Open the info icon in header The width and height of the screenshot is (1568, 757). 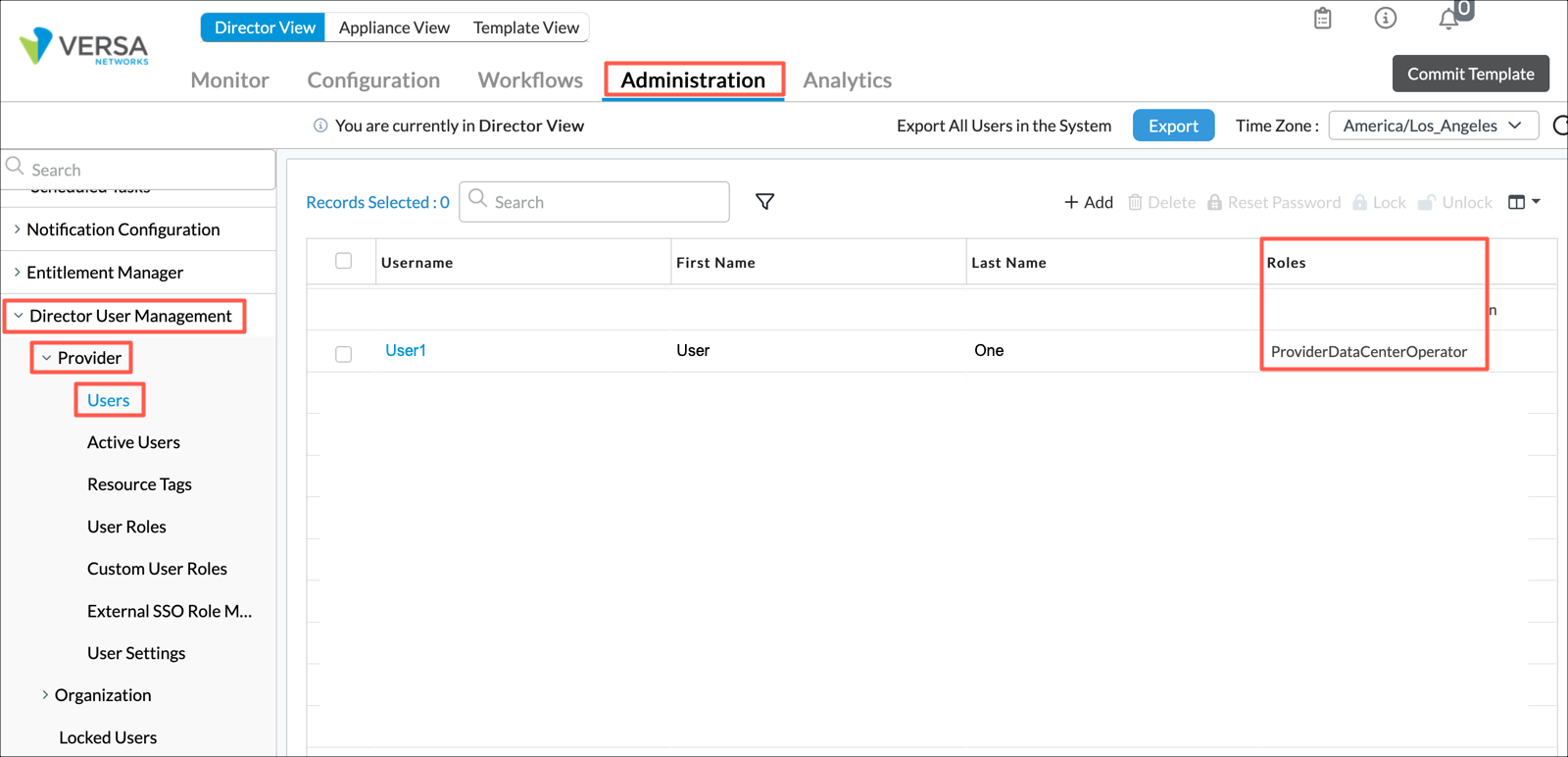coord(1385,19)
